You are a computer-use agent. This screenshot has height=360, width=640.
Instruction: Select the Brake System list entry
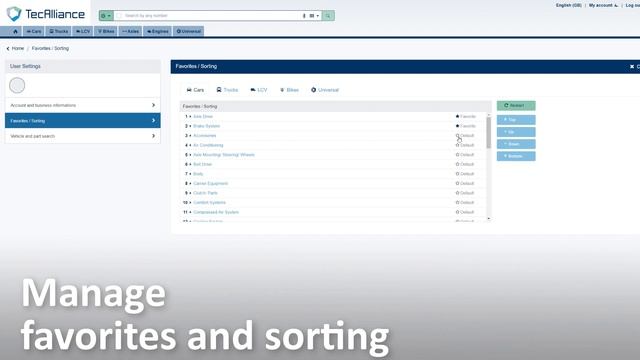[x=206, y=126]
